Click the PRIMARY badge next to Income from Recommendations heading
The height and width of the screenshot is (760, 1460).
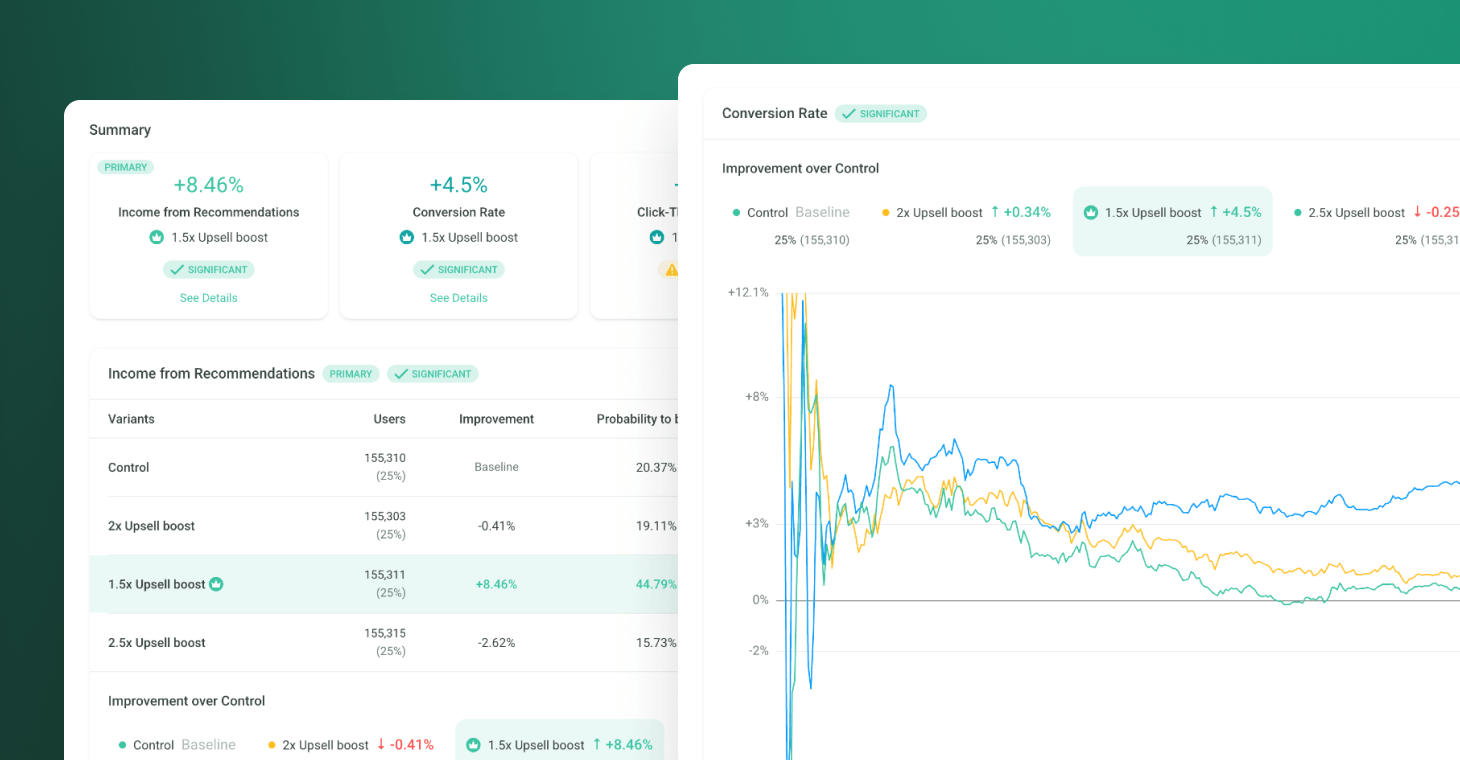click(x=351, y=374)
